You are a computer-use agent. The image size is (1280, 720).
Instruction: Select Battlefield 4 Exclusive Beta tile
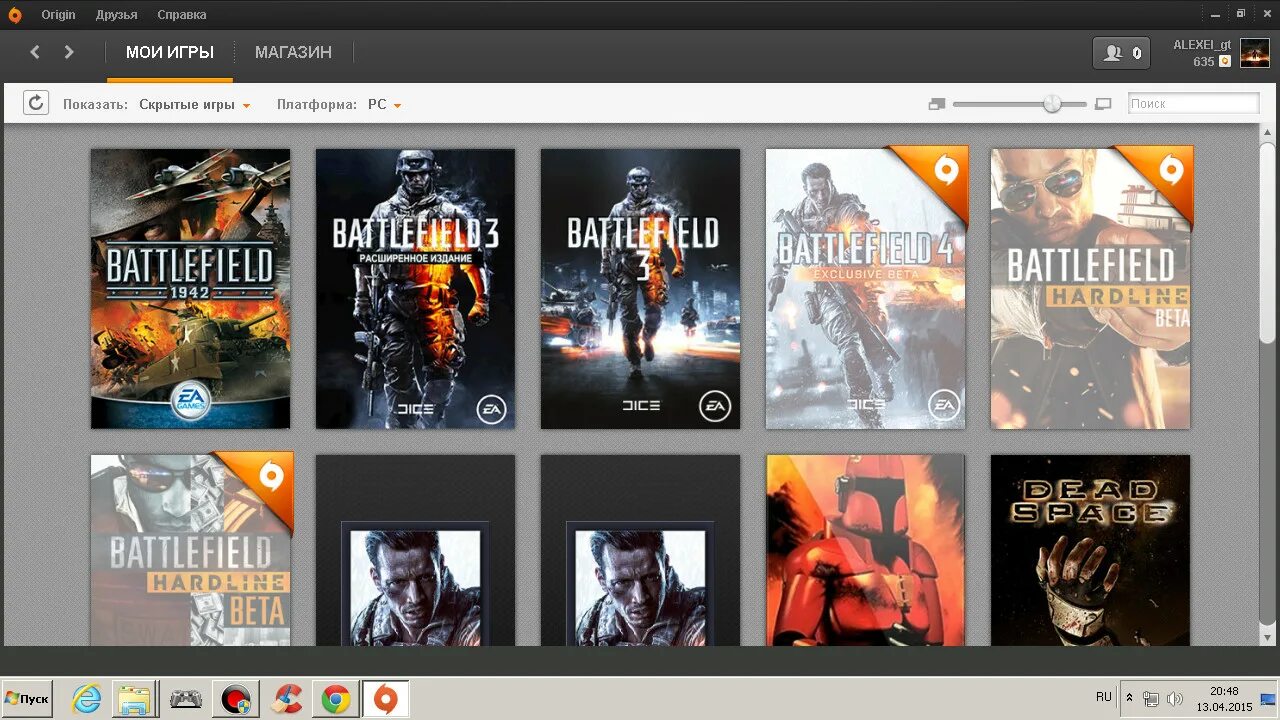[865, 289]
